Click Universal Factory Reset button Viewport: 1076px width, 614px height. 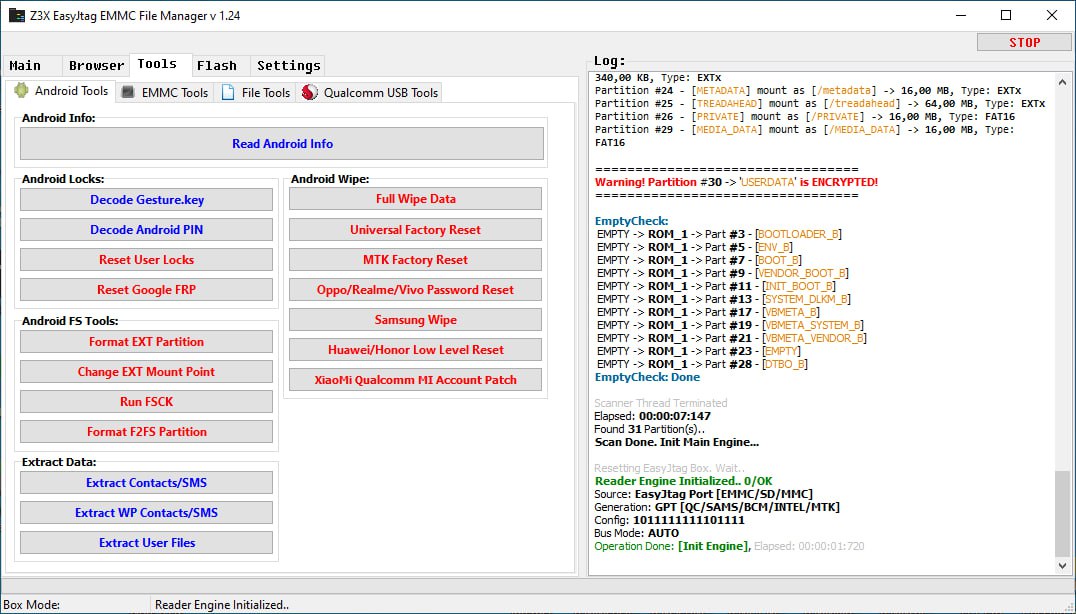[x=415, y=230]
